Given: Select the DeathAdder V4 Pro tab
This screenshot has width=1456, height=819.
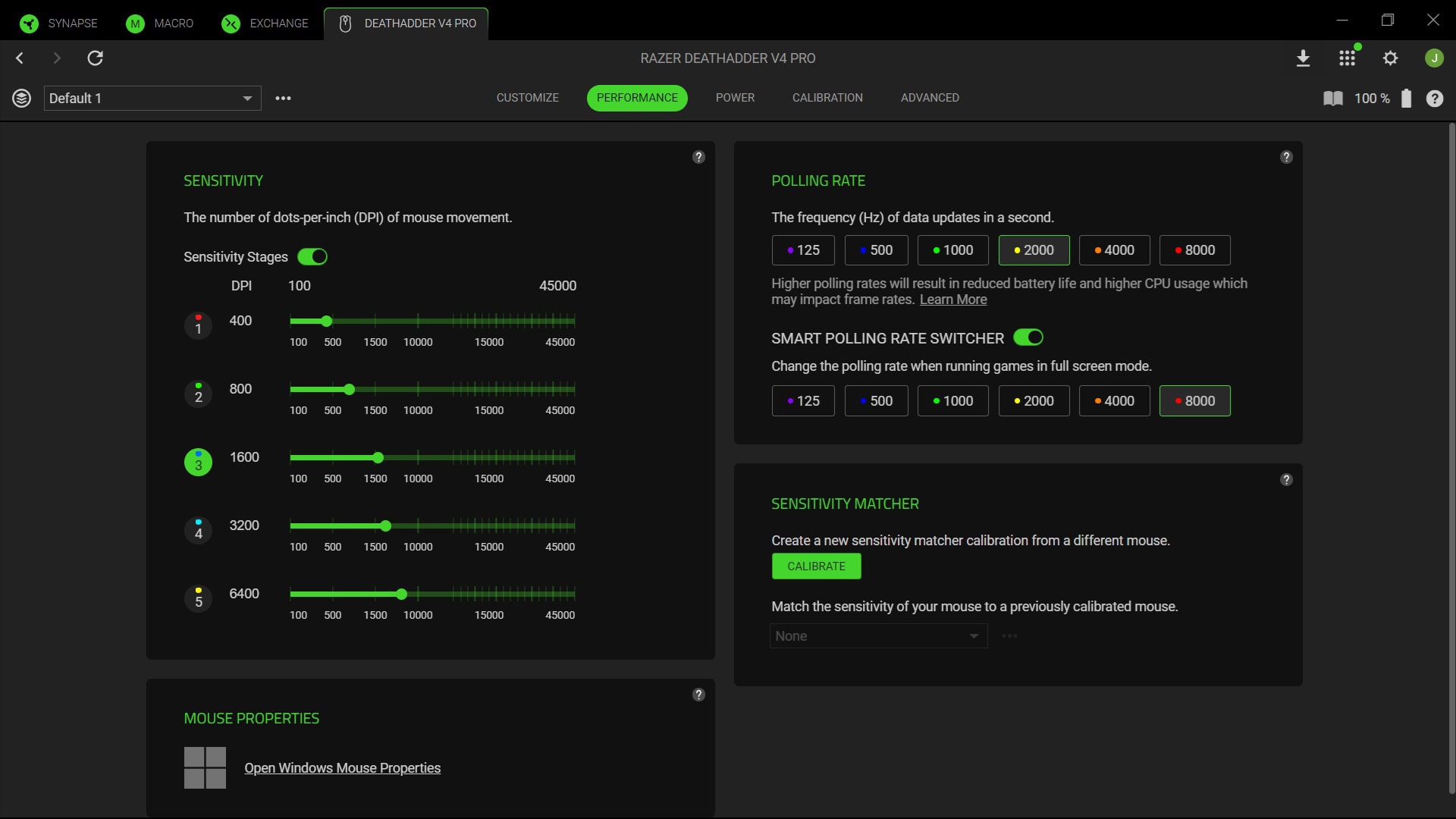Looking at the screenshot, I should 406,24.
